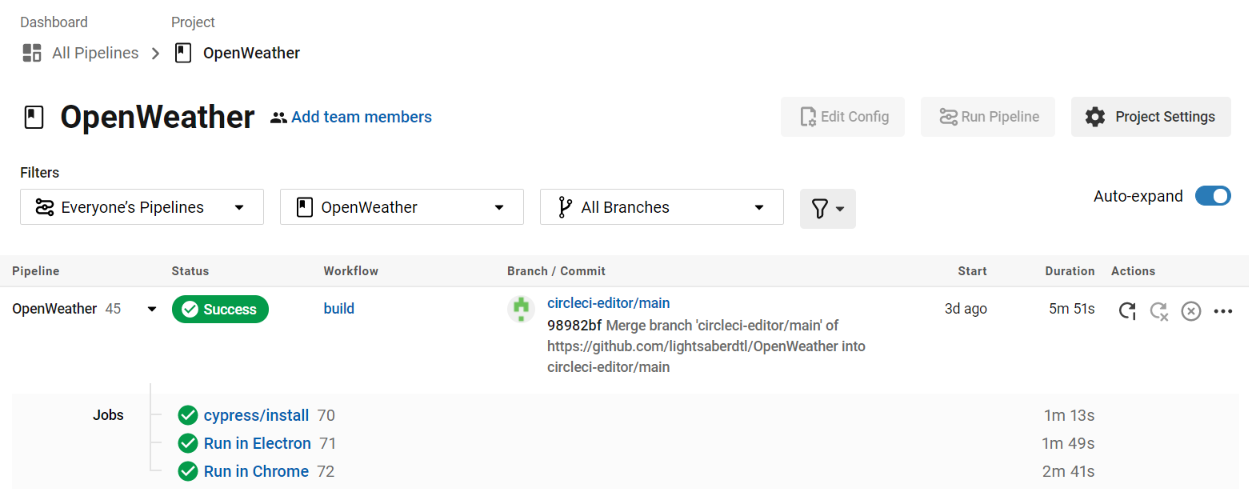
Task: Click the commit hash 98982bf
Action: point(574,325)
